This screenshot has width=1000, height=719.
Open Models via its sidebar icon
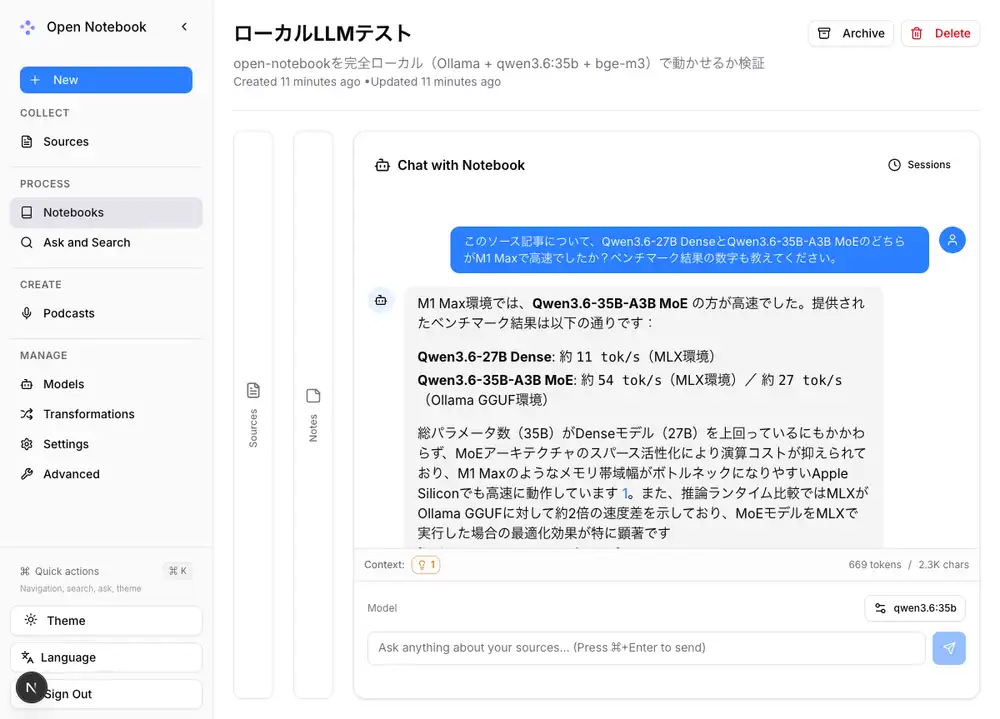(x=28, y=384)
